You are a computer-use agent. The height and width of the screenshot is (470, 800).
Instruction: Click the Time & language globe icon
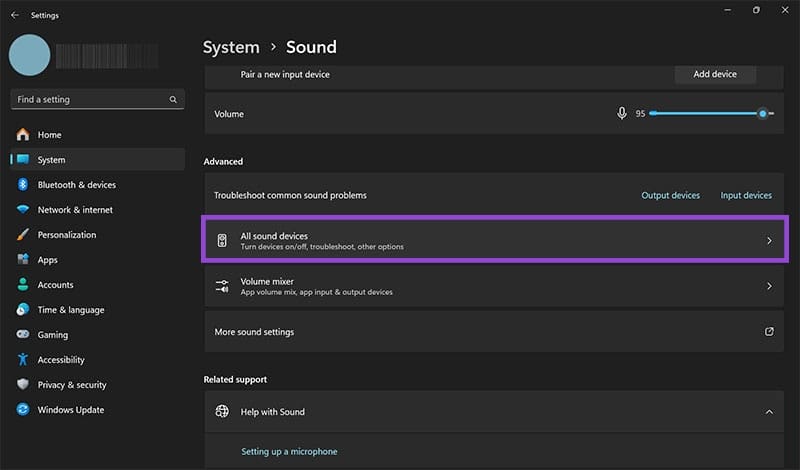(x=23, y=309)
